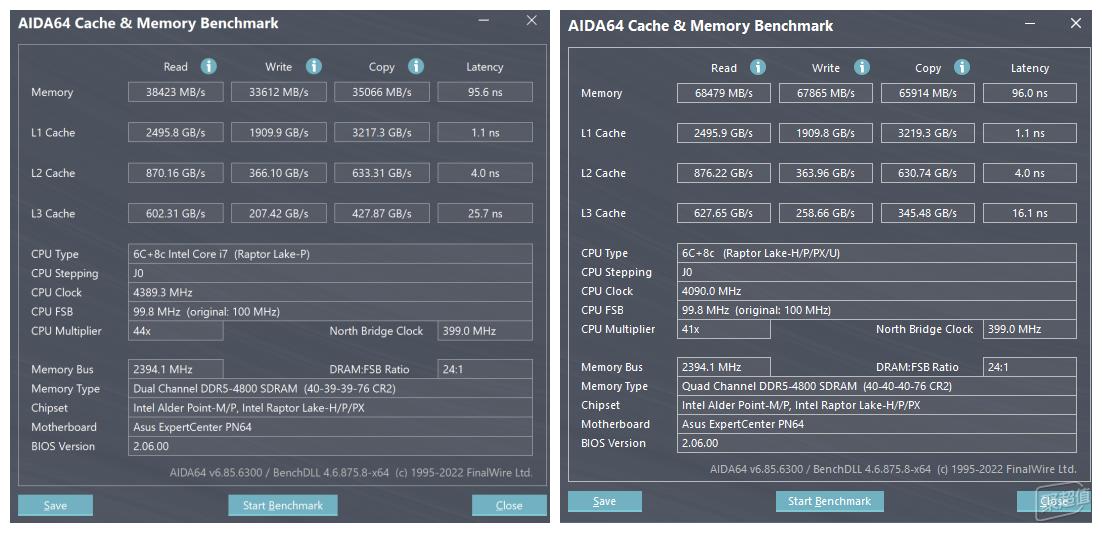Click CPU Multiplier value 44x

(x=176, y=331)
